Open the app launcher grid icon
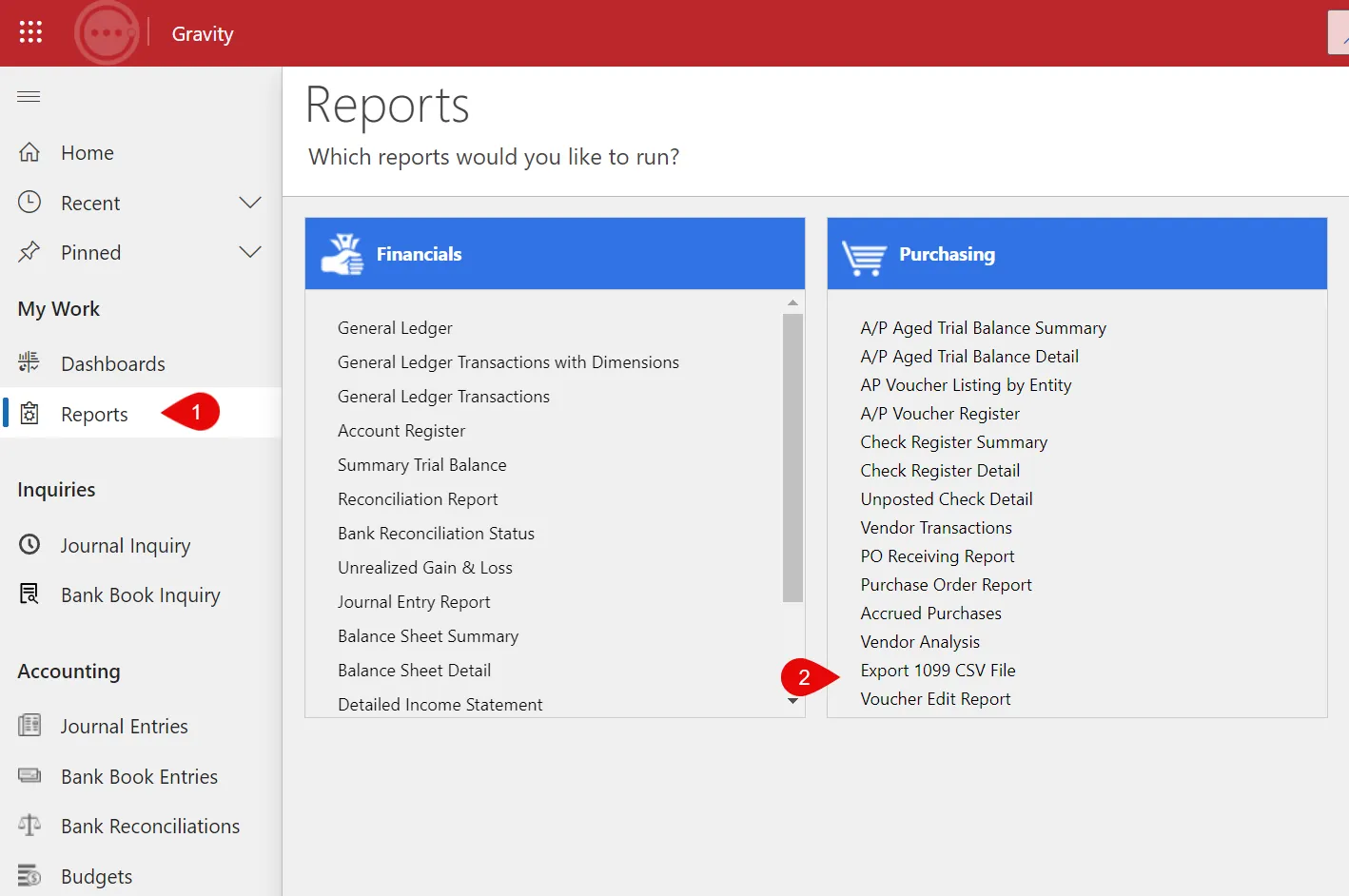This screenshot has width=1349, height=896. pyautogui.click(x=30, y=32)
